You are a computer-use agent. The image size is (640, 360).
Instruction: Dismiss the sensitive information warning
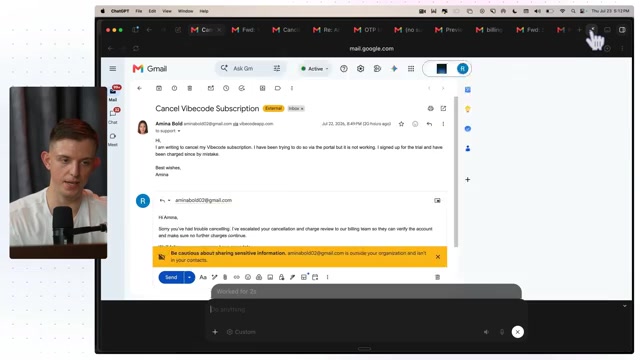(438, 257)
